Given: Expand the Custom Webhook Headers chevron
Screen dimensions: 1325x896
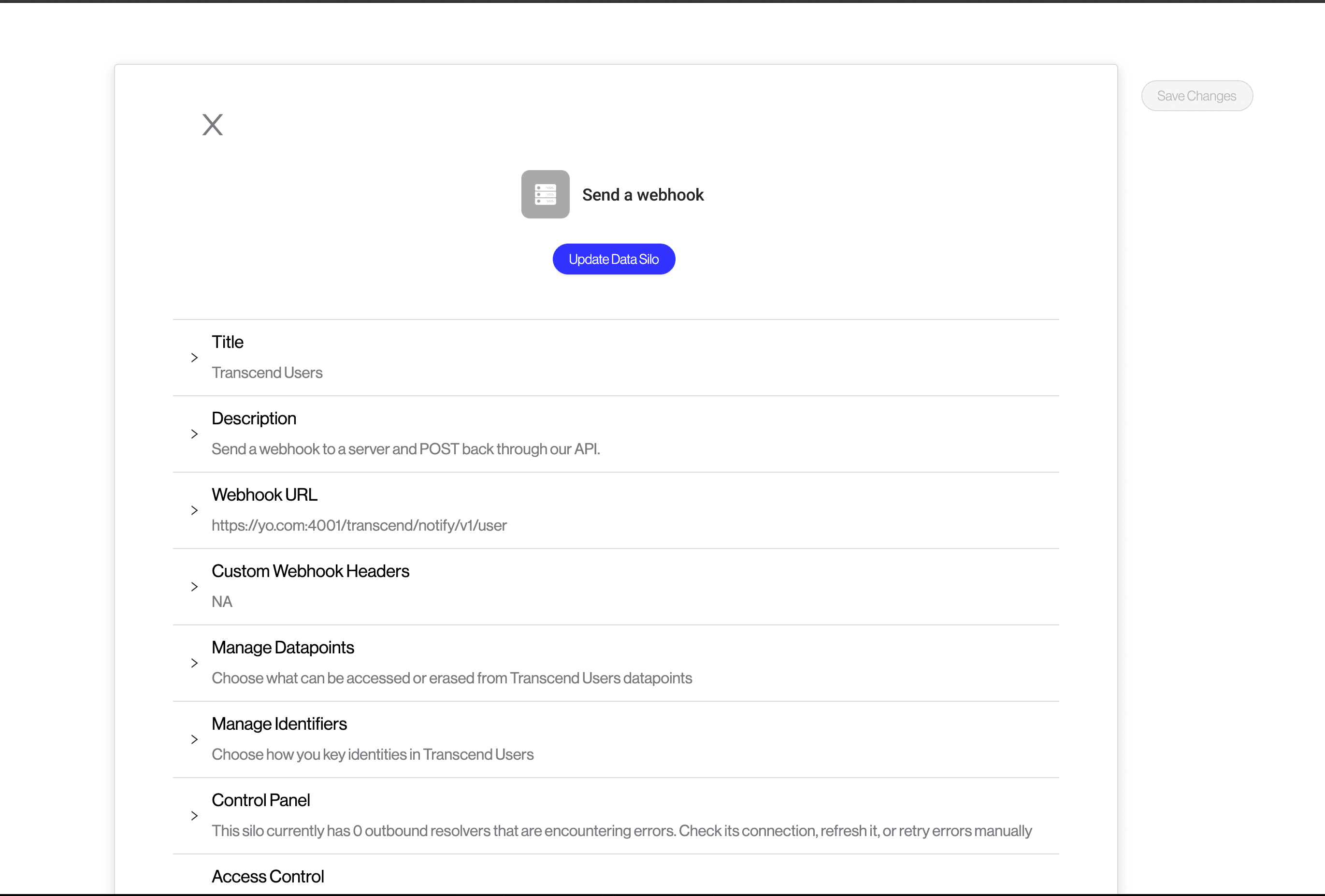Looking at the screenshot, I should [194, 587].
